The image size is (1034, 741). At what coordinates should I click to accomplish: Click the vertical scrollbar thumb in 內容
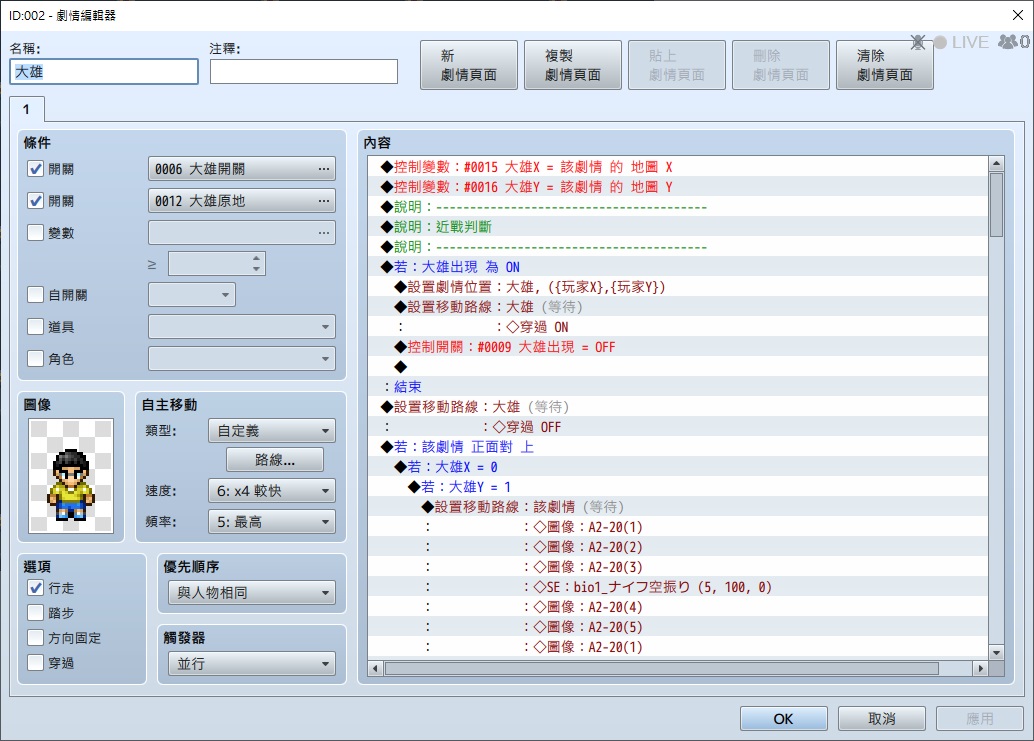pyautogui.click(x=996, y=204)
